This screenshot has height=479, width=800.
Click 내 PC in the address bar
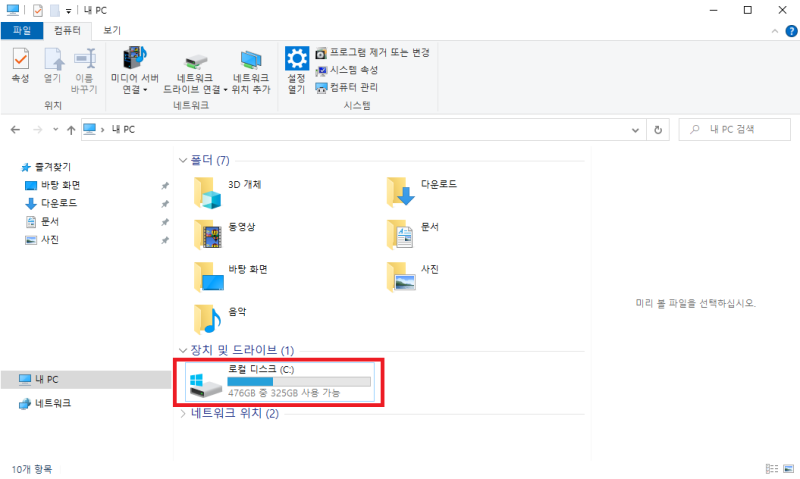pyautogui.click(x=123, y=130)
